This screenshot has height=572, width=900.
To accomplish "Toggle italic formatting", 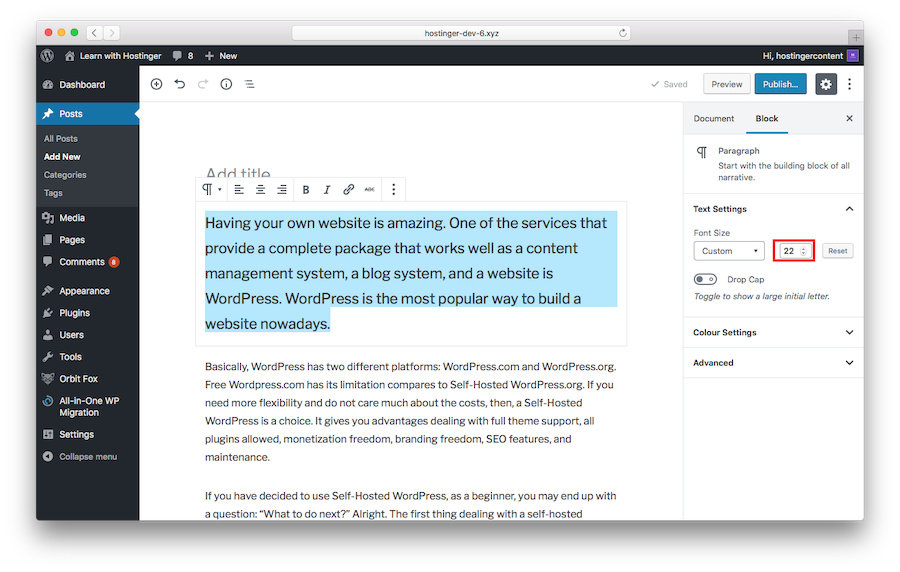I will coord(327,190).
